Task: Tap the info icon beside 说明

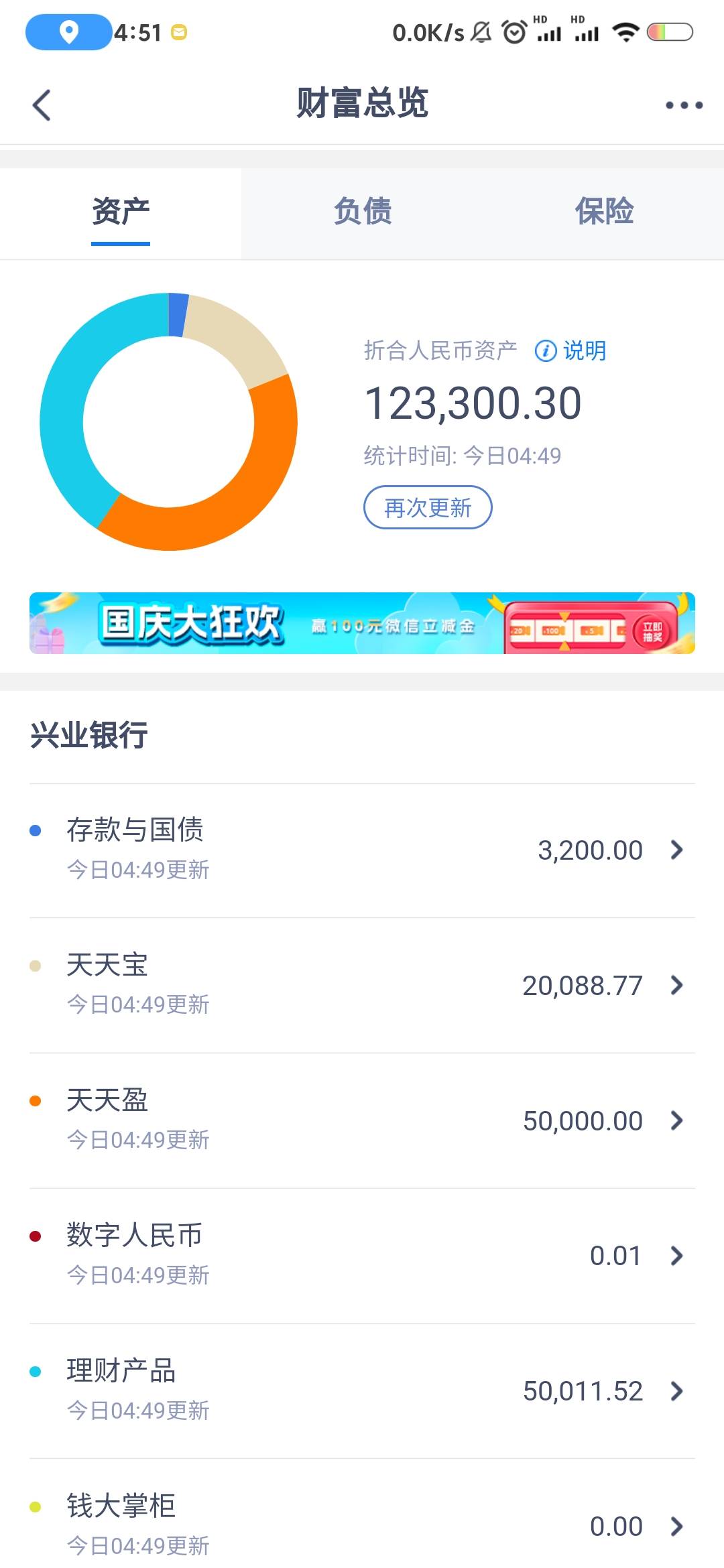Action: point(545,350)
